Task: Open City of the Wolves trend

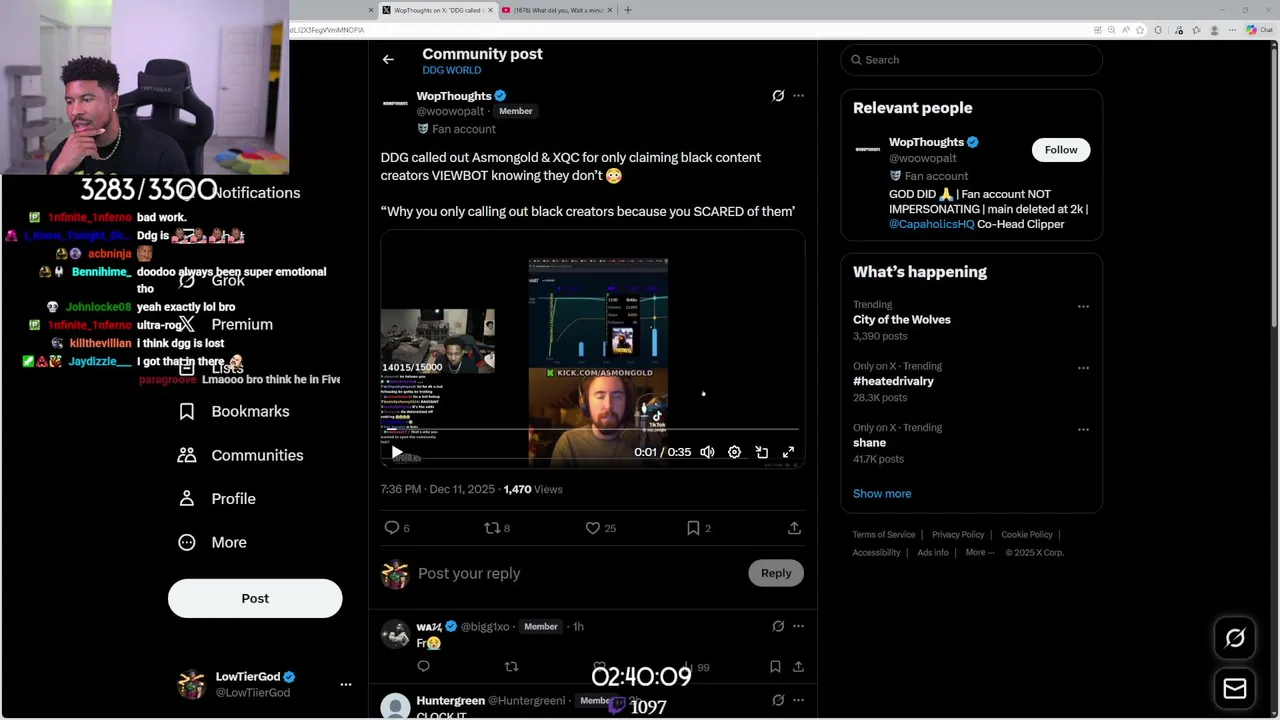Action: click(x=902, y=320)
